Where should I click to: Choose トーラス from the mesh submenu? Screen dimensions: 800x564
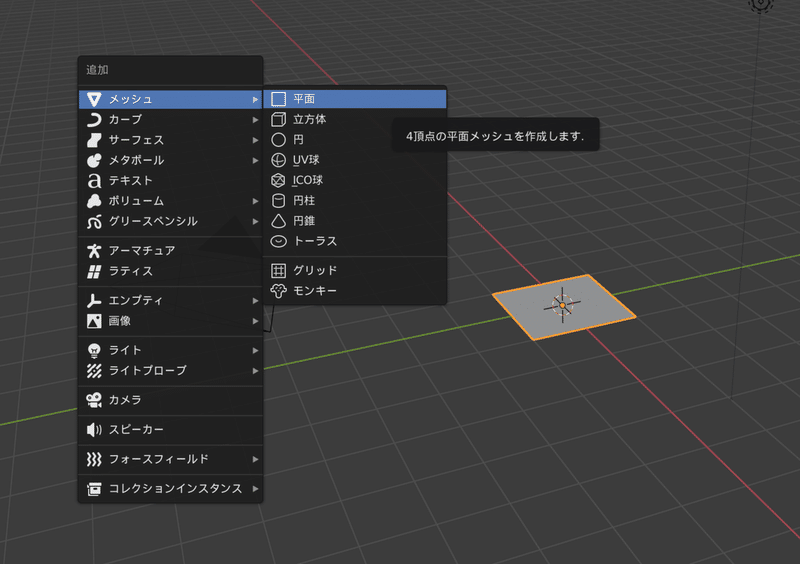tap(355, 241)
